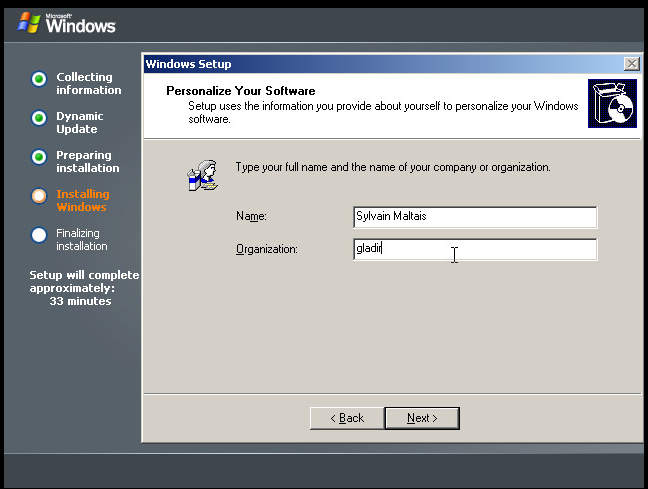This screenshot has width=648, height=489.
Task: Click the Preparing installation step indicator
Action: [39, 157]
